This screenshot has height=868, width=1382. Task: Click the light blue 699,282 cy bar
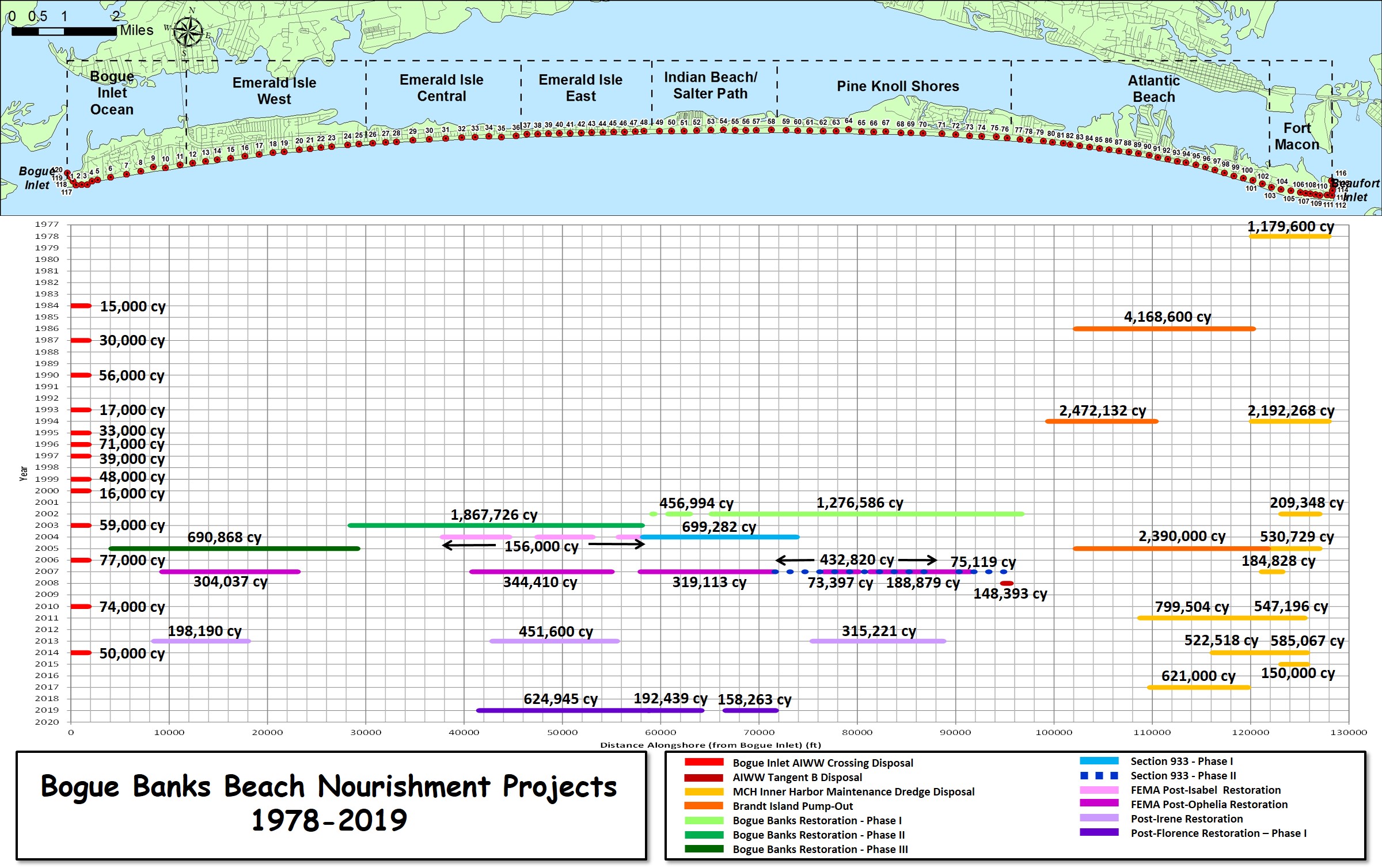pos(720,537)
